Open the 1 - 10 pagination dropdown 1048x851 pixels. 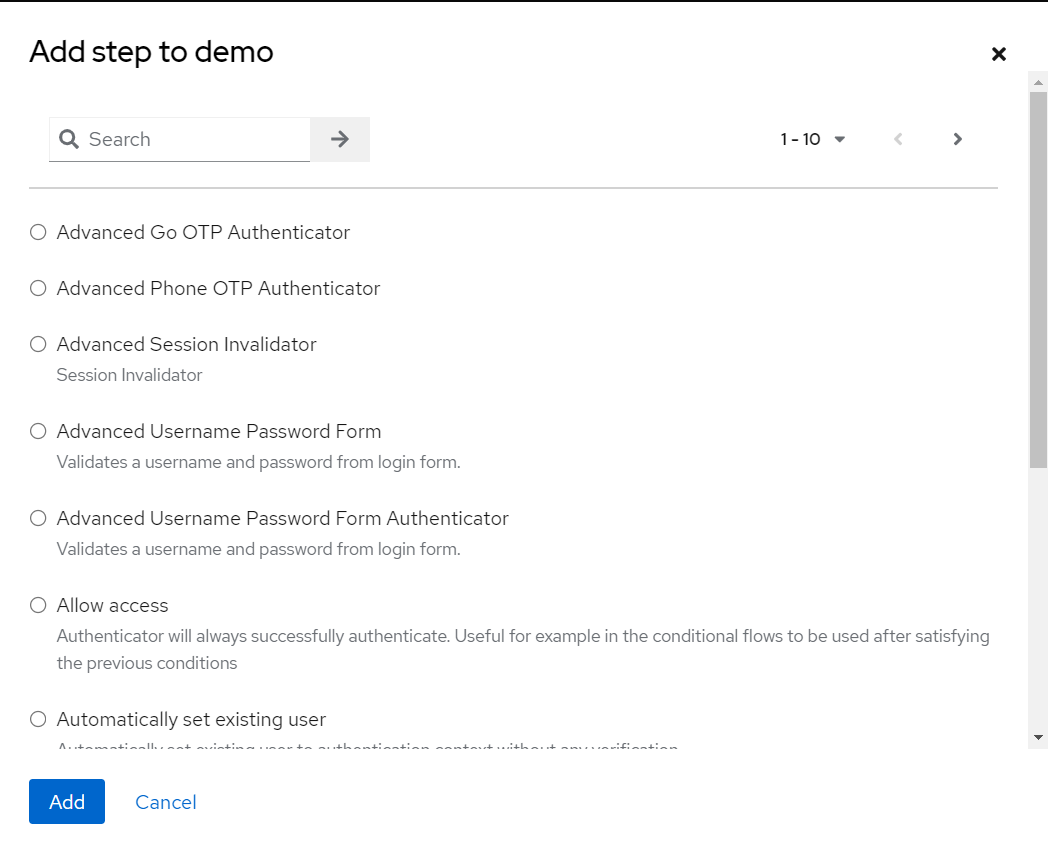[813, 139]
